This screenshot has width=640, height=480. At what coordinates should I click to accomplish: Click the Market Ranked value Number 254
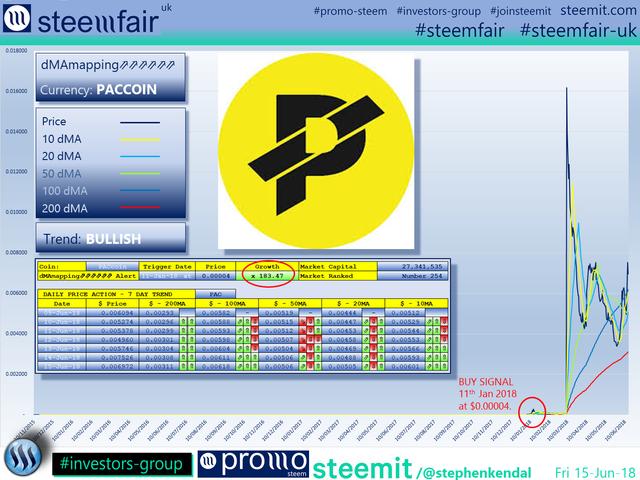click(x=413, y=276)
